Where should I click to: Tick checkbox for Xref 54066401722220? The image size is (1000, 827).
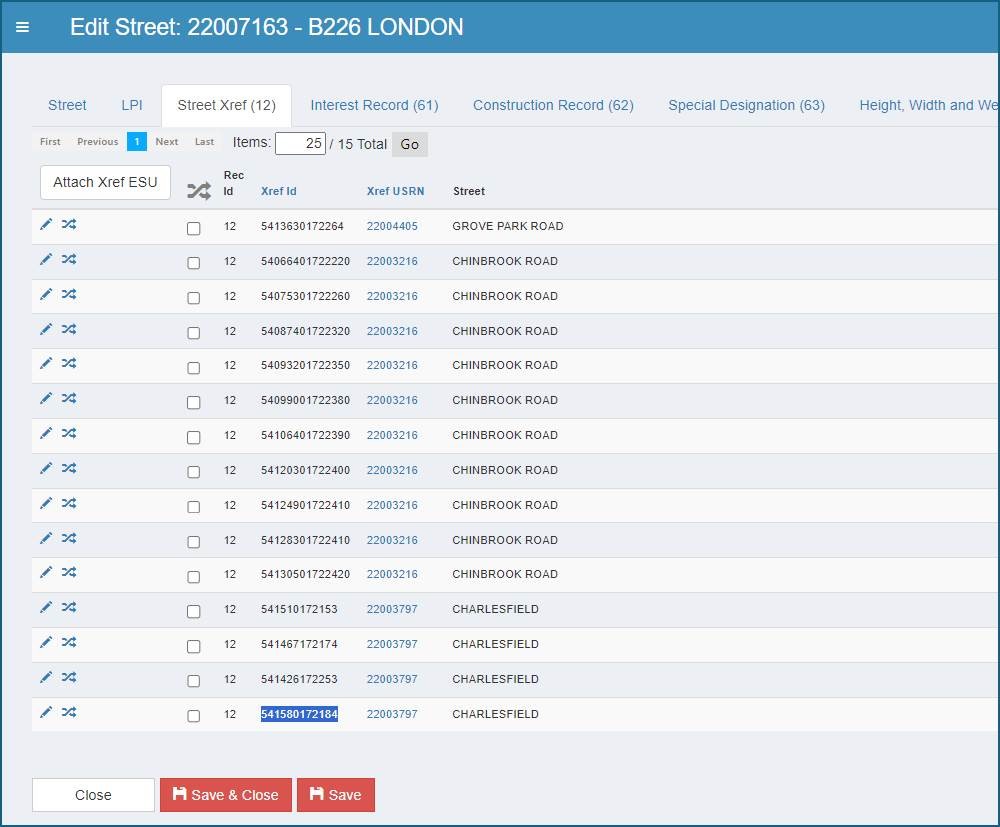pos(194,263)
